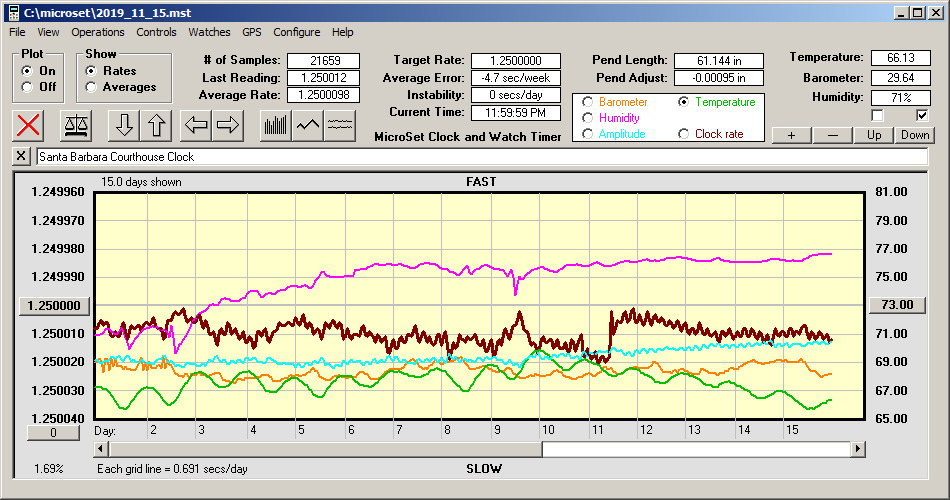The height and width of the screenshot is (500, 950).
Task: Click 'Each grid line = 0.691 secs/day' text
Action: pos(172,468)
